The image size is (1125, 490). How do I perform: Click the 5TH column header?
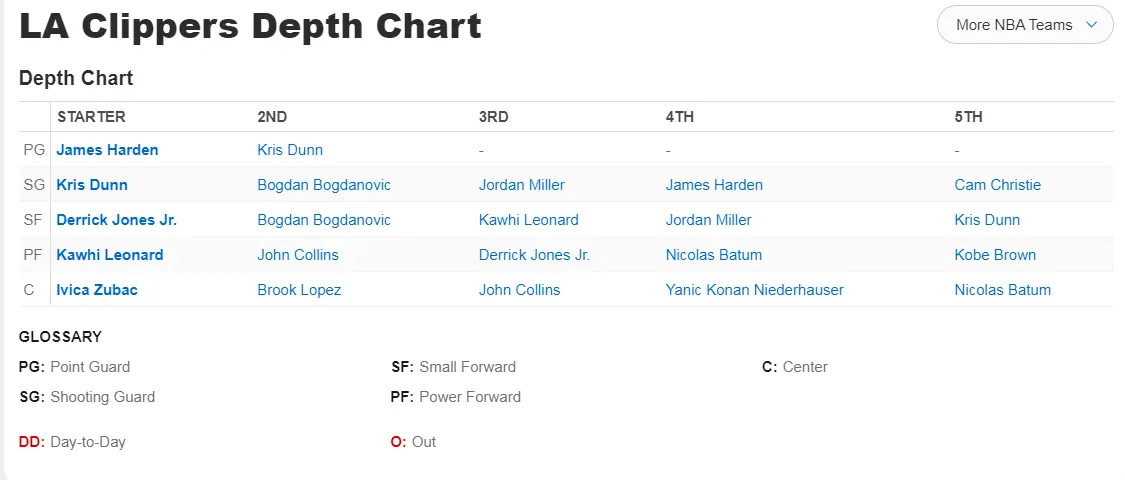[969, 117]
